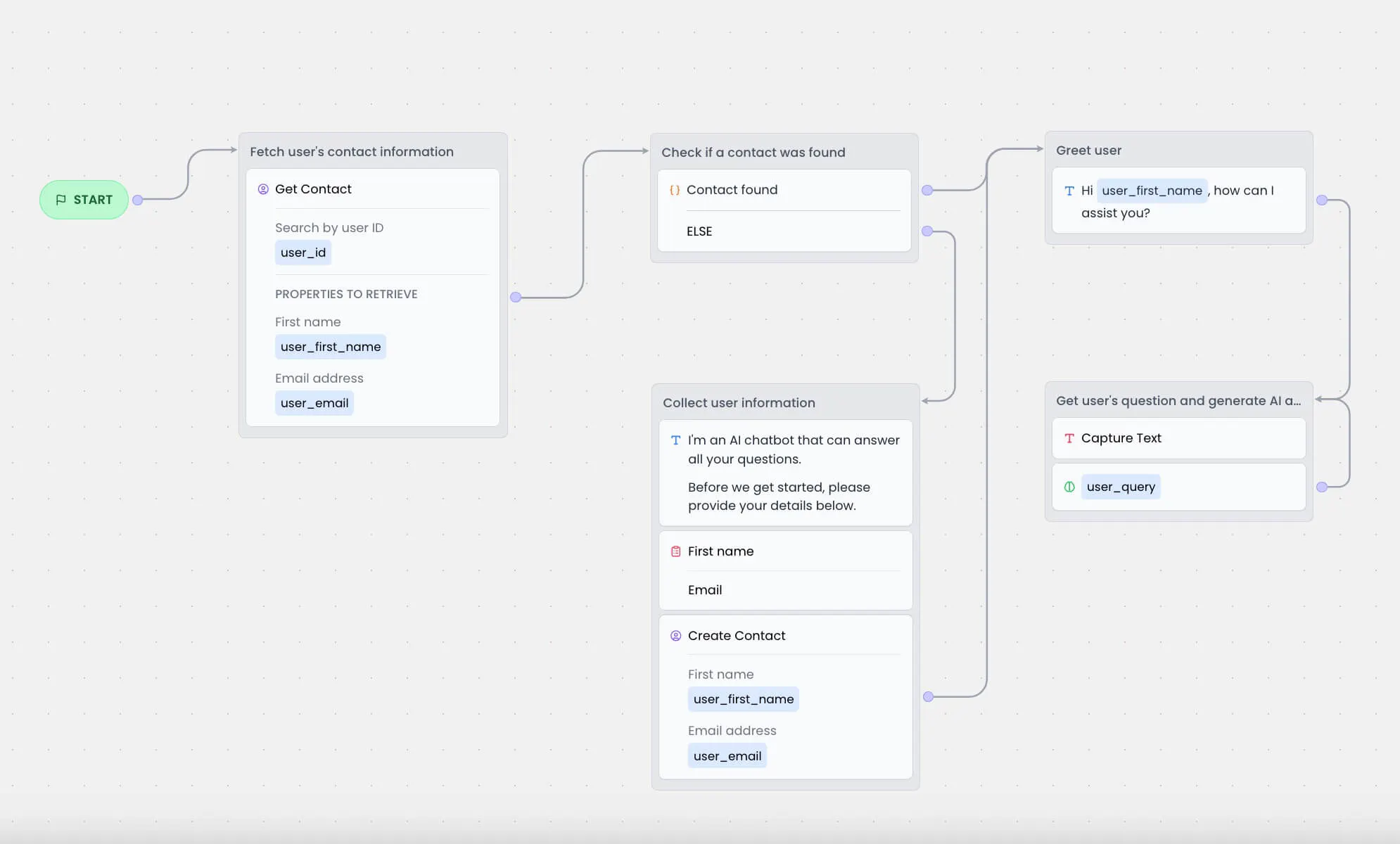Select the Email form field row
Image resolution: width=1400 pixels, height=844 pixels.
pyautogui.click(x=786, y=590)
